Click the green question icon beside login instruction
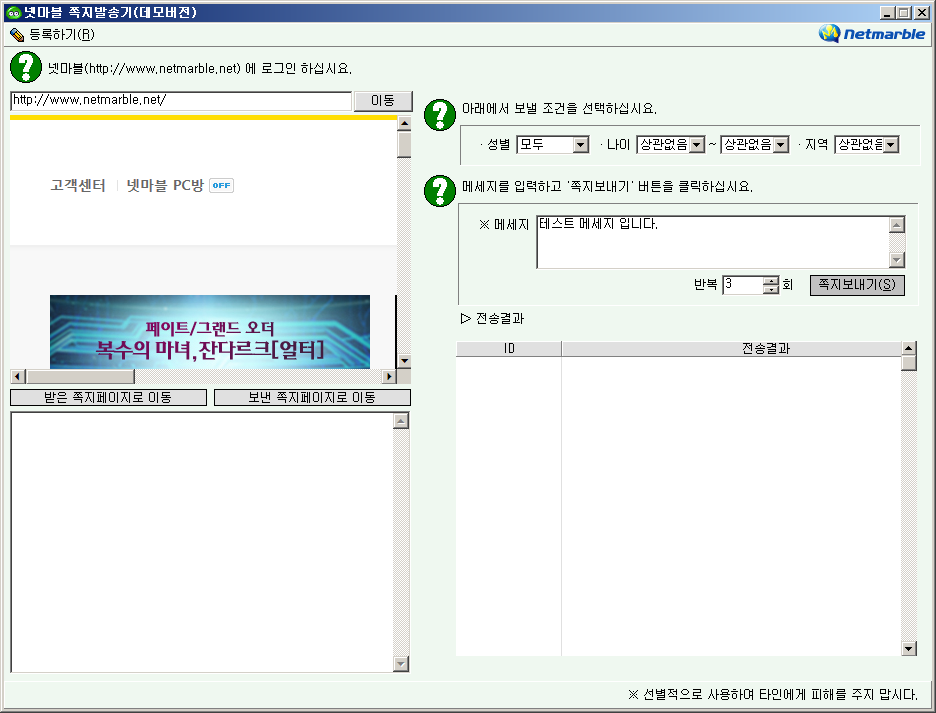Screen dimensions: 936x713 (25, 68)
